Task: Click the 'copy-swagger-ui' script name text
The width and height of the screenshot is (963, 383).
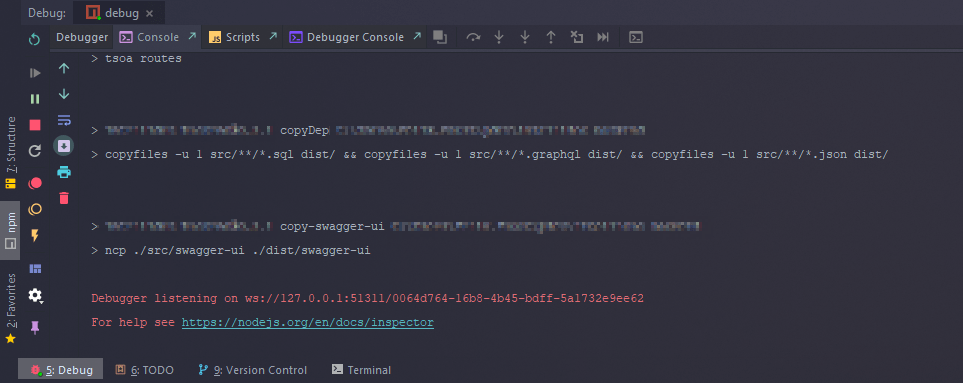Action: 332,226
